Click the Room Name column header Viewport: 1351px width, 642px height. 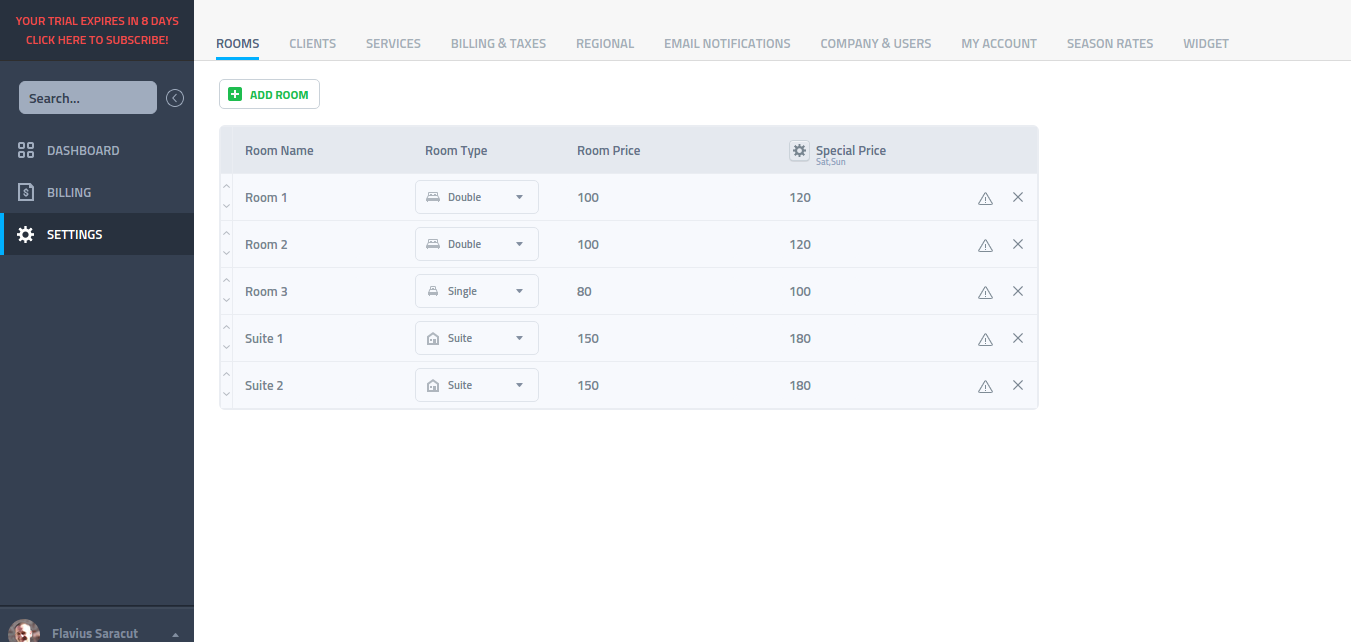(279, 150)
